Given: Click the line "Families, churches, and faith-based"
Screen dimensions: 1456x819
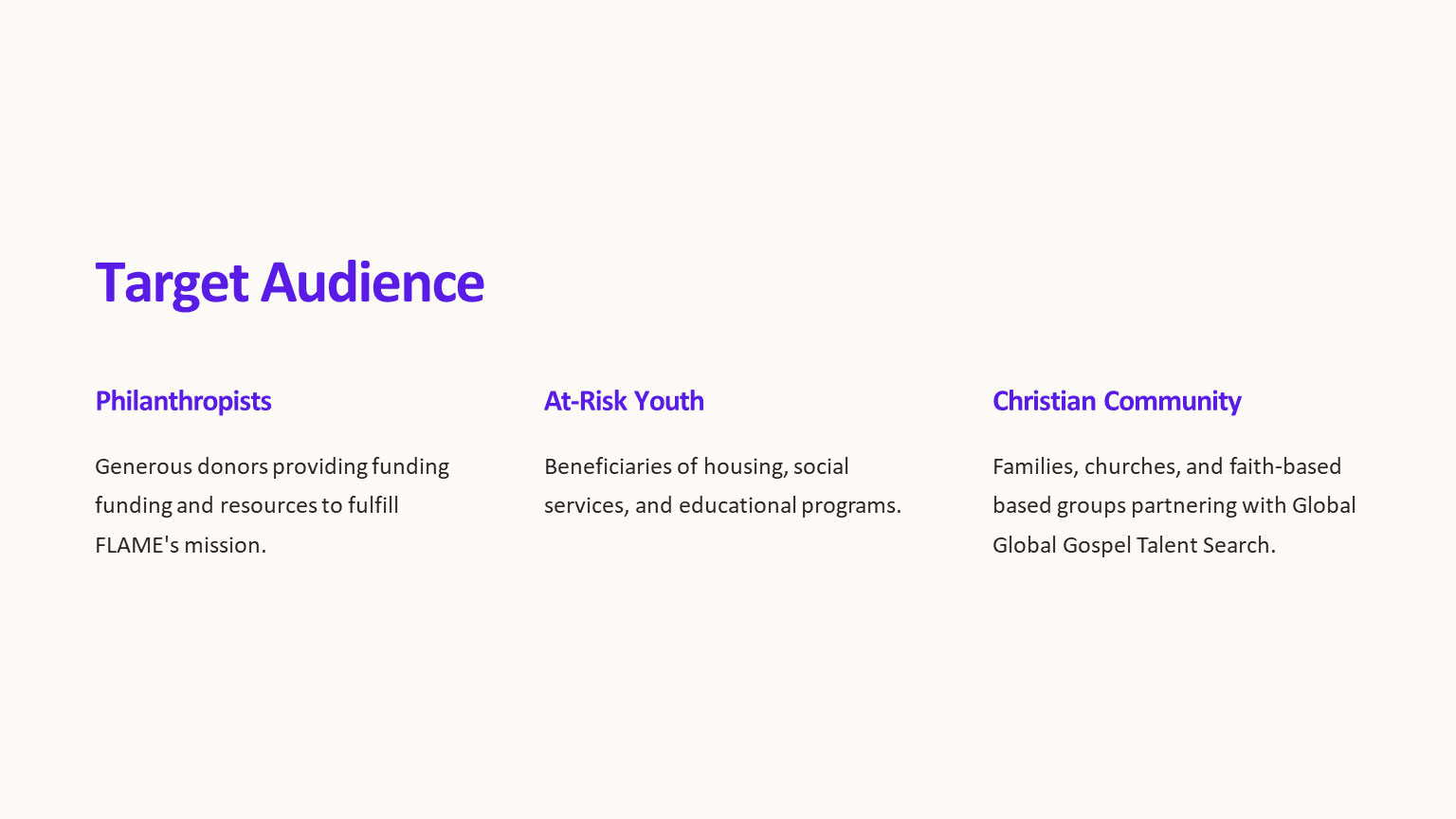Looking at the screenshot, I should tap(1167, 466).
